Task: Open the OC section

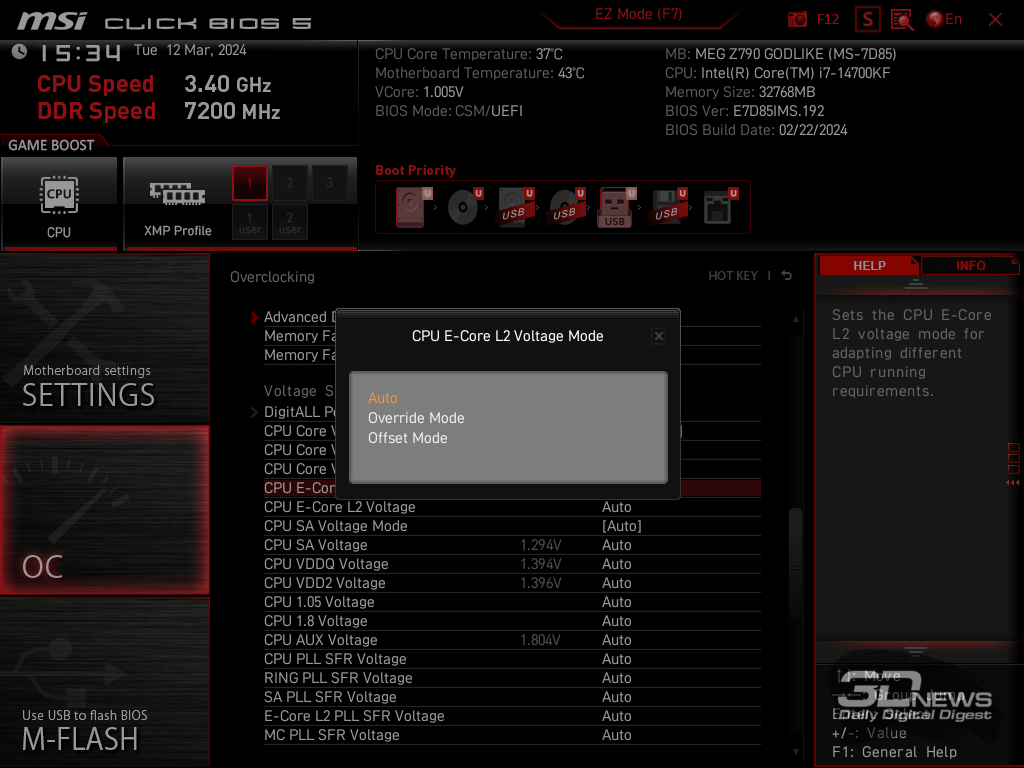Action: [104, 510]
